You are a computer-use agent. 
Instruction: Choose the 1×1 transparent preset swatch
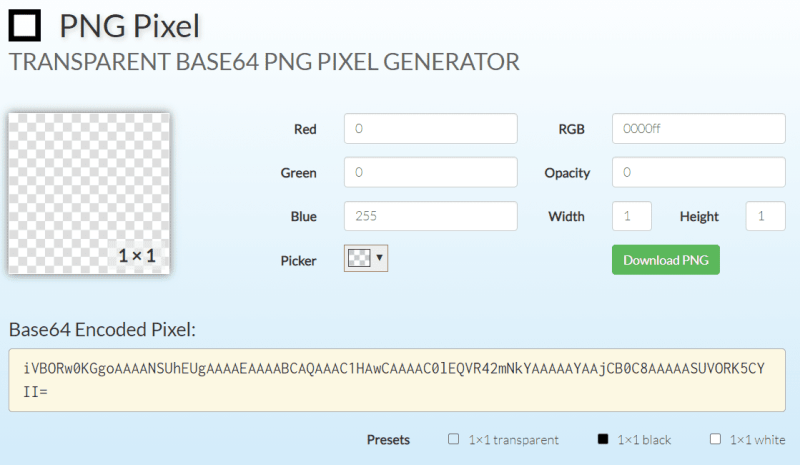coord(454,439)
